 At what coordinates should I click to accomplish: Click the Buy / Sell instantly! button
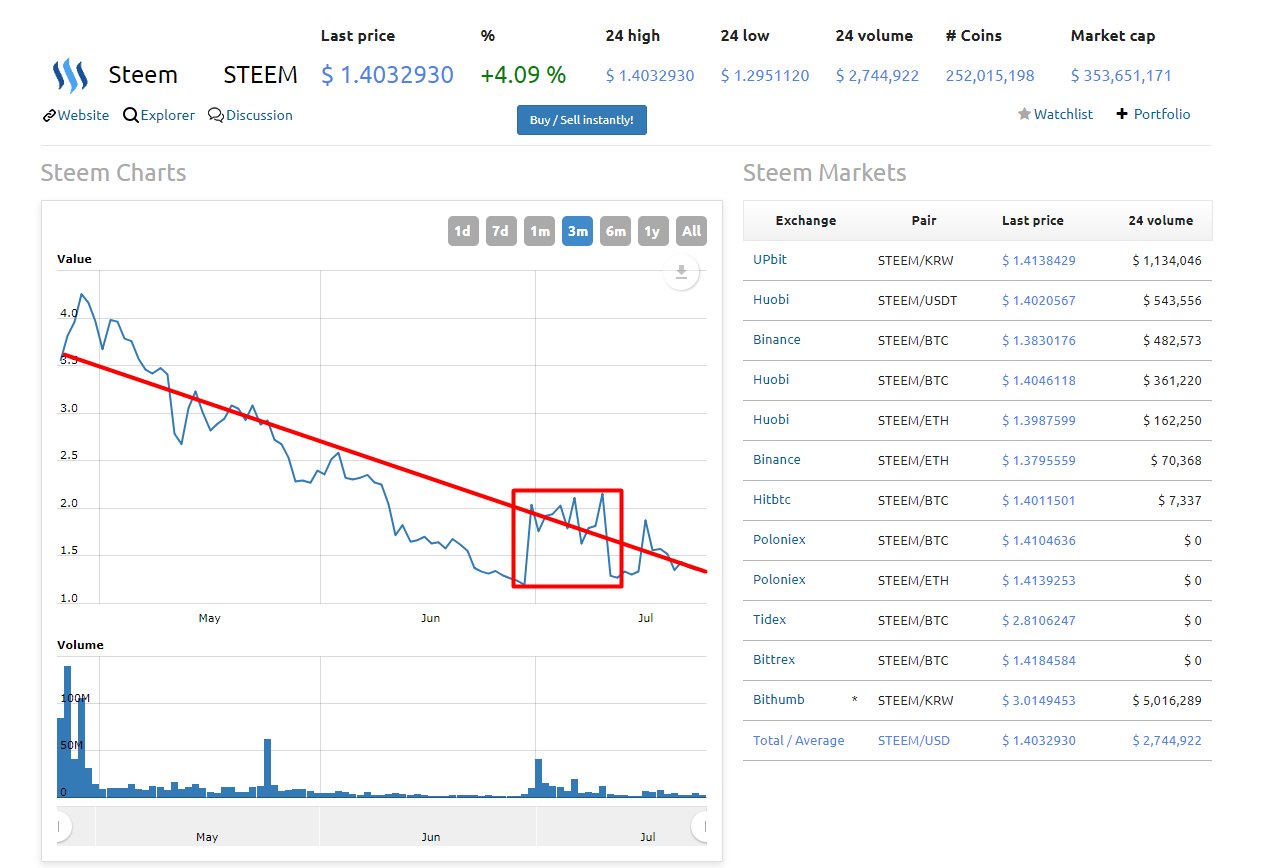click(581, 120)
